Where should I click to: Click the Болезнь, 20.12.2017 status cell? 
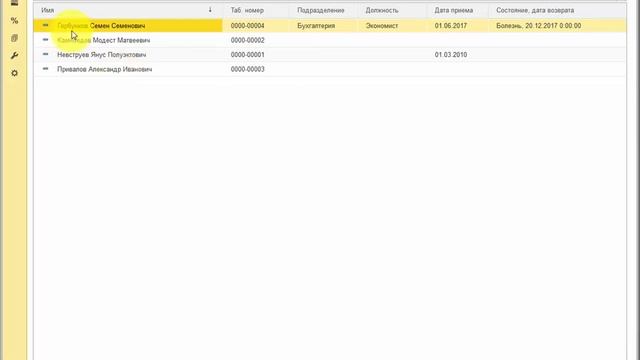[538, 26]
